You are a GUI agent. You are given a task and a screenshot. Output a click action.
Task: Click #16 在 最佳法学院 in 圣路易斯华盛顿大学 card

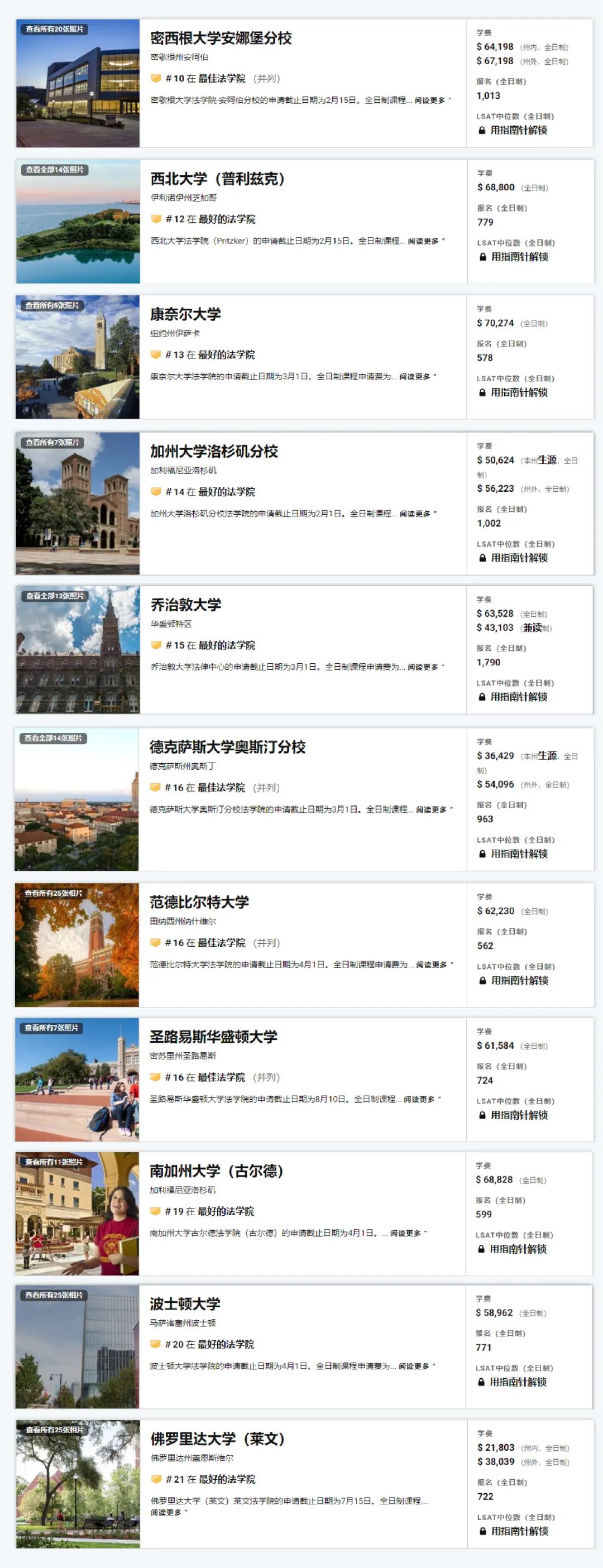(x=205, y=1077)
